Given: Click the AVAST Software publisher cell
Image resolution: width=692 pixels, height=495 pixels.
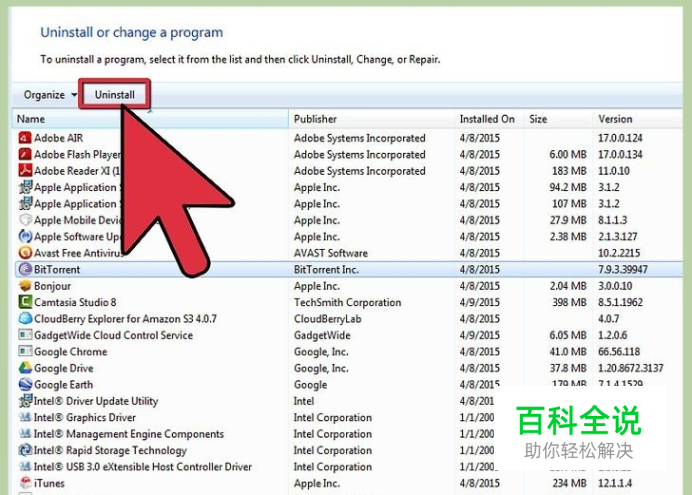Looking at the screenshot, I should [x=331, y=253].
